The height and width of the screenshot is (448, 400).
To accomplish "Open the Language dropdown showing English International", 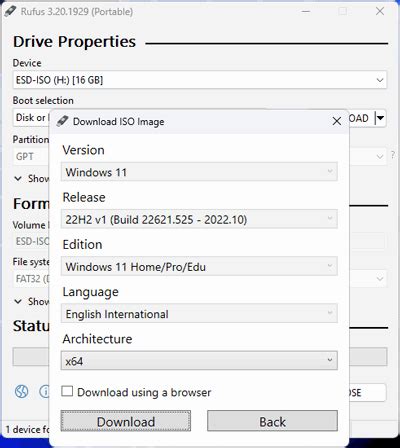I will 199,314.
